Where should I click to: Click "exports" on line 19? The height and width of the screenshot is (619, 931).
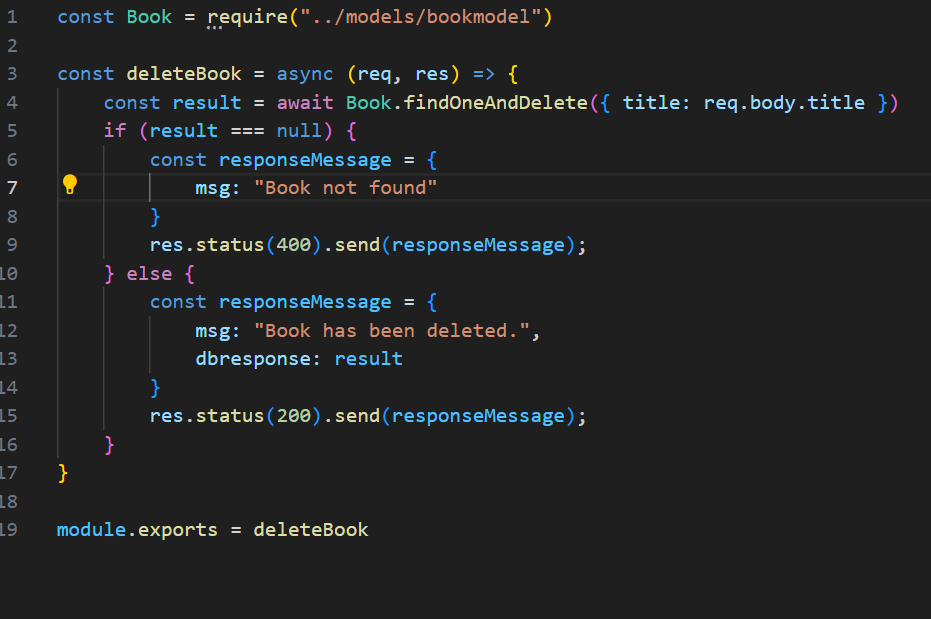(x=178, y=529)
